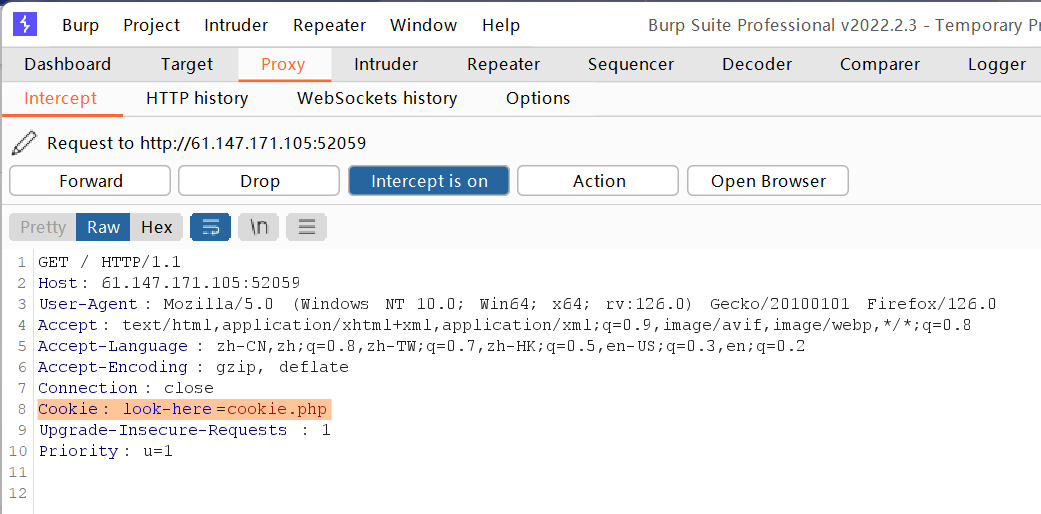Image resolution: width=1041 pixels, height=514 pixels.
Task: Click the cookie.php cookie value
Action: (277, 409)
